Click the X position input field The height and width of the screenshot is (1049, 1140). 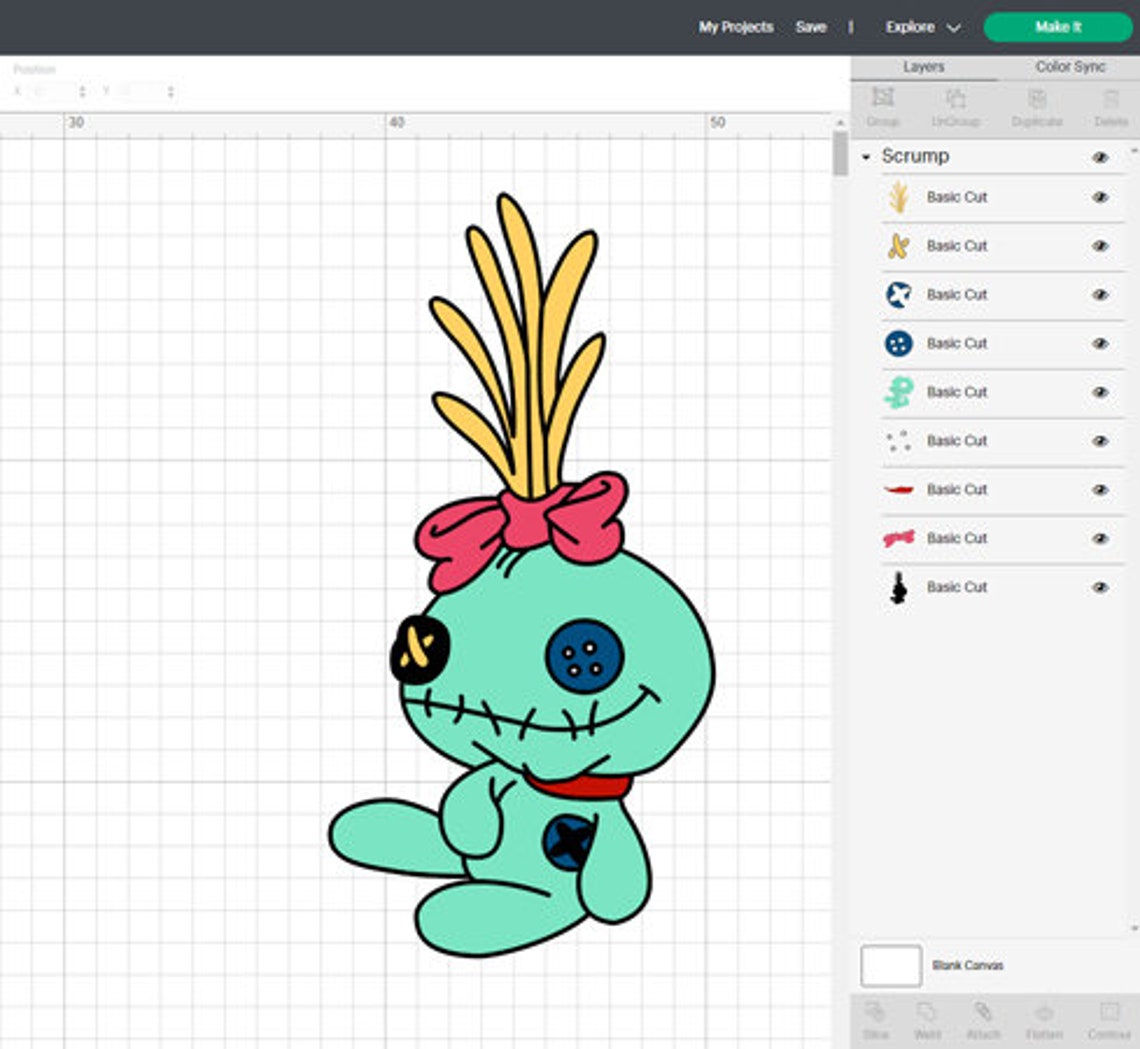tap(53, 92)
